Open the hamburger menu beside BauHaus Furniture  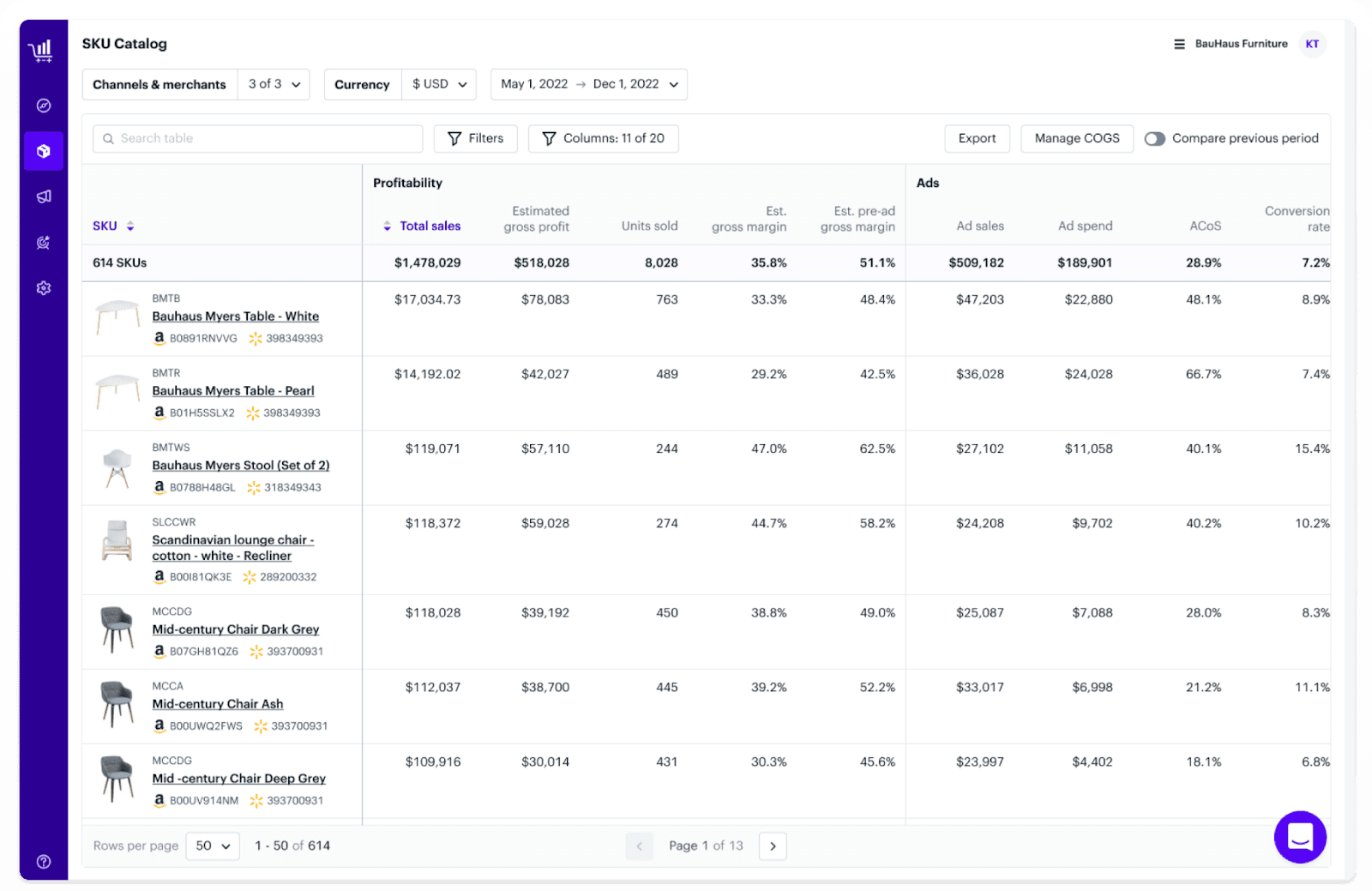click(1179, 44)
